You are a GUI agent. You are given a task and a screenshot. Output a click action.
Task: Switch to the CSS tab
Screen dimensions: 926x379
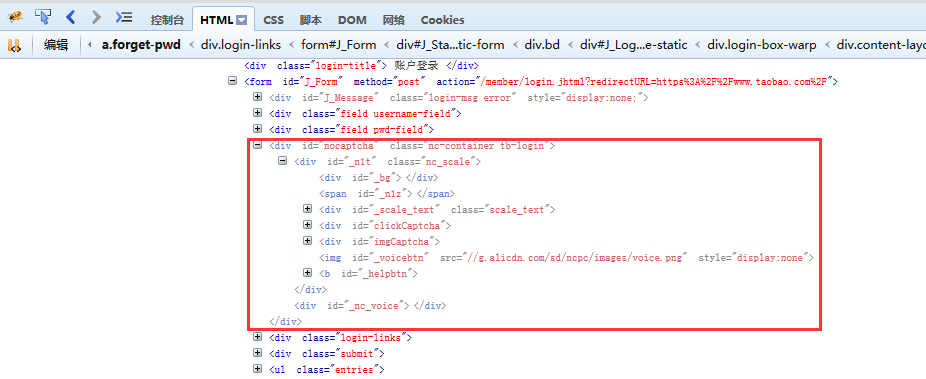tap(273, 20)
